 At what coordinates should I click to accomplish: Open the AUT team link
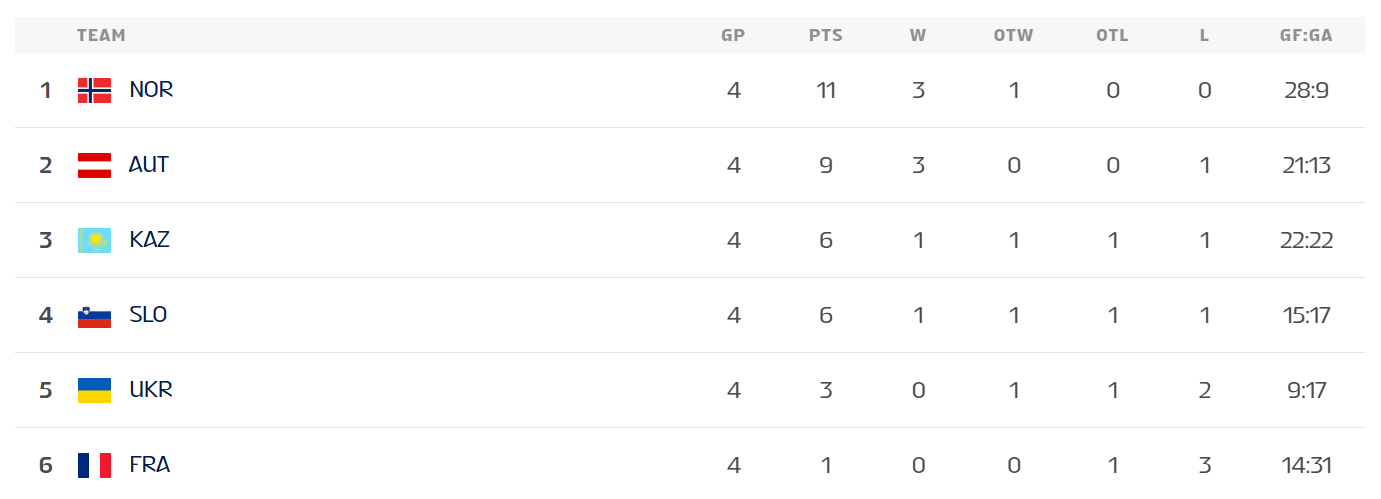pyautogui.click(x=149, y=165)
